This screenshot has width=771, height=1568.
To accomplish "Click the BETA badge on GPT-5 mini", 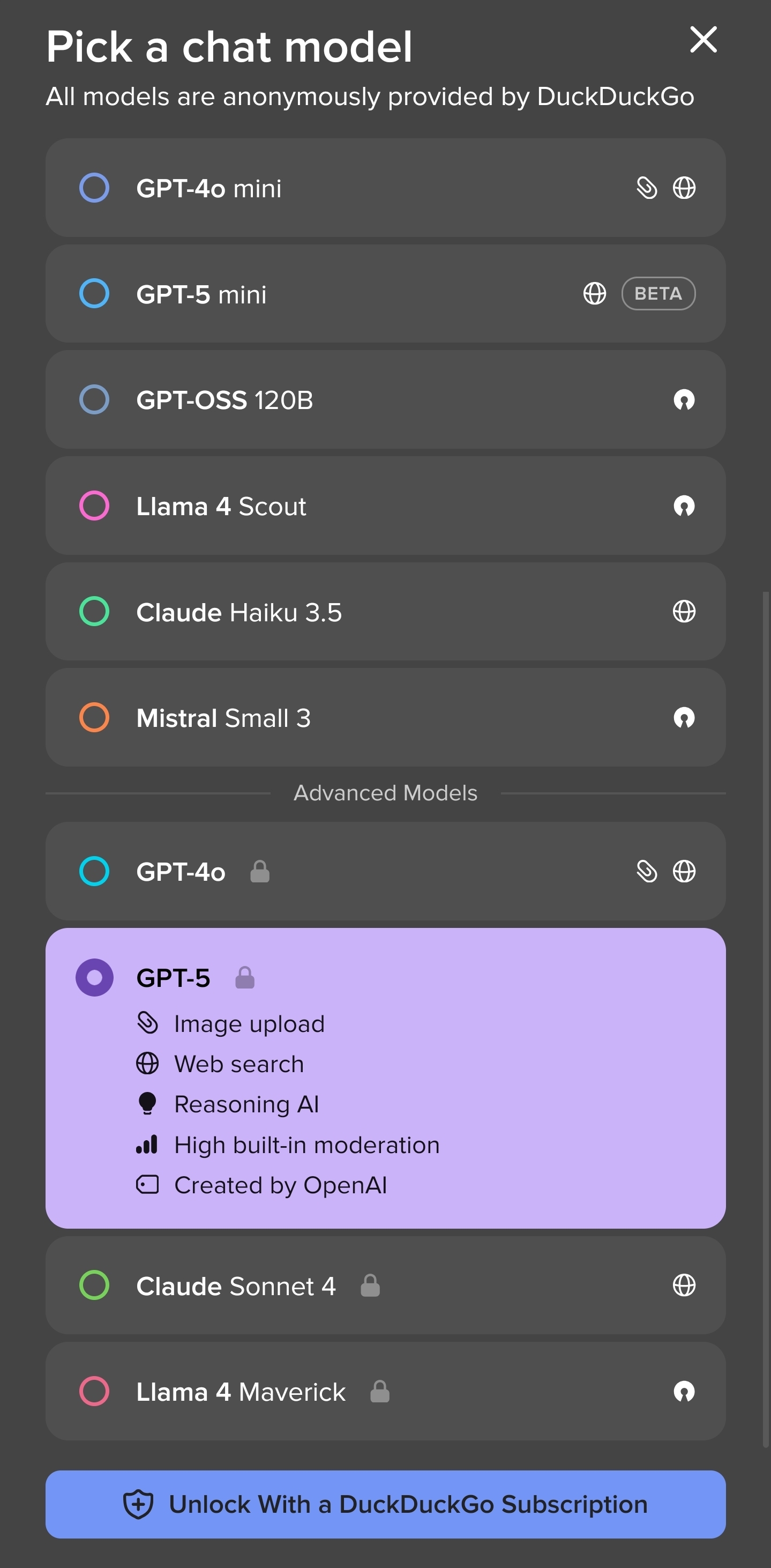I will [658, 293].
